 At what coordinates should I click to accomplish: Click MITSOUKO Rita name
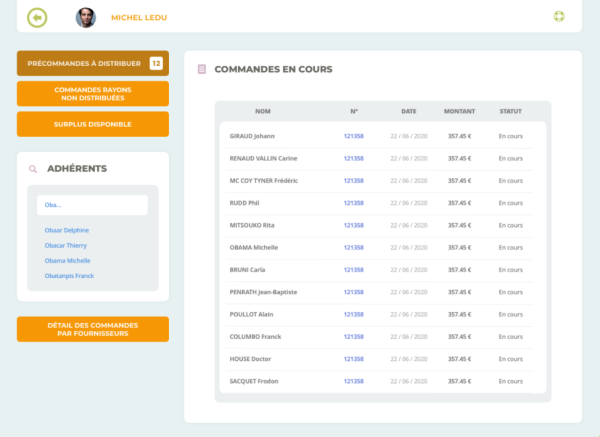pos(252,225)
